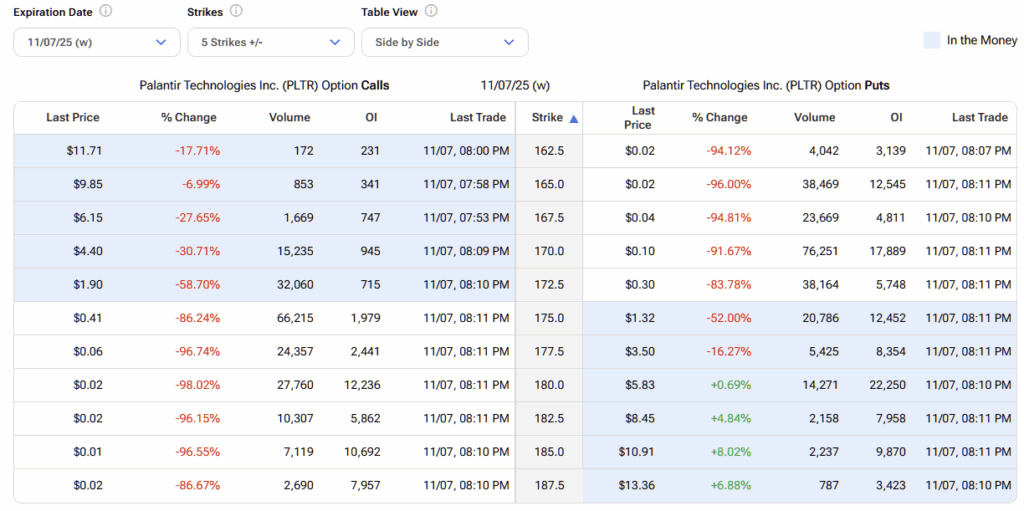Click info icon next to Expiration Date
1024x511 pixels.
click(106, 12)
